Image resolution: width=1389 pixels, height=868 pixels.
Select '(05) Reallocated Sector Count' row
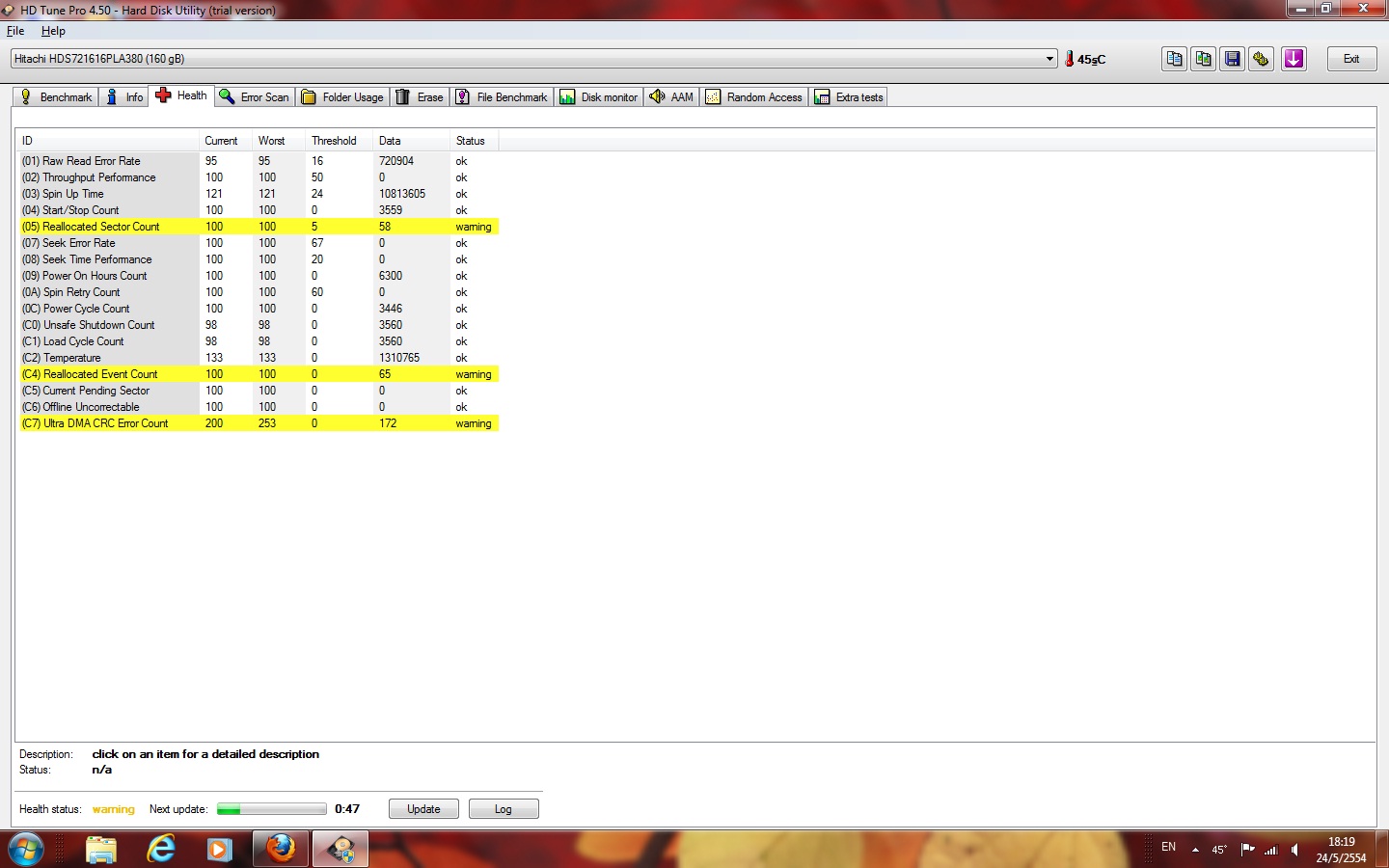point(259,227)
